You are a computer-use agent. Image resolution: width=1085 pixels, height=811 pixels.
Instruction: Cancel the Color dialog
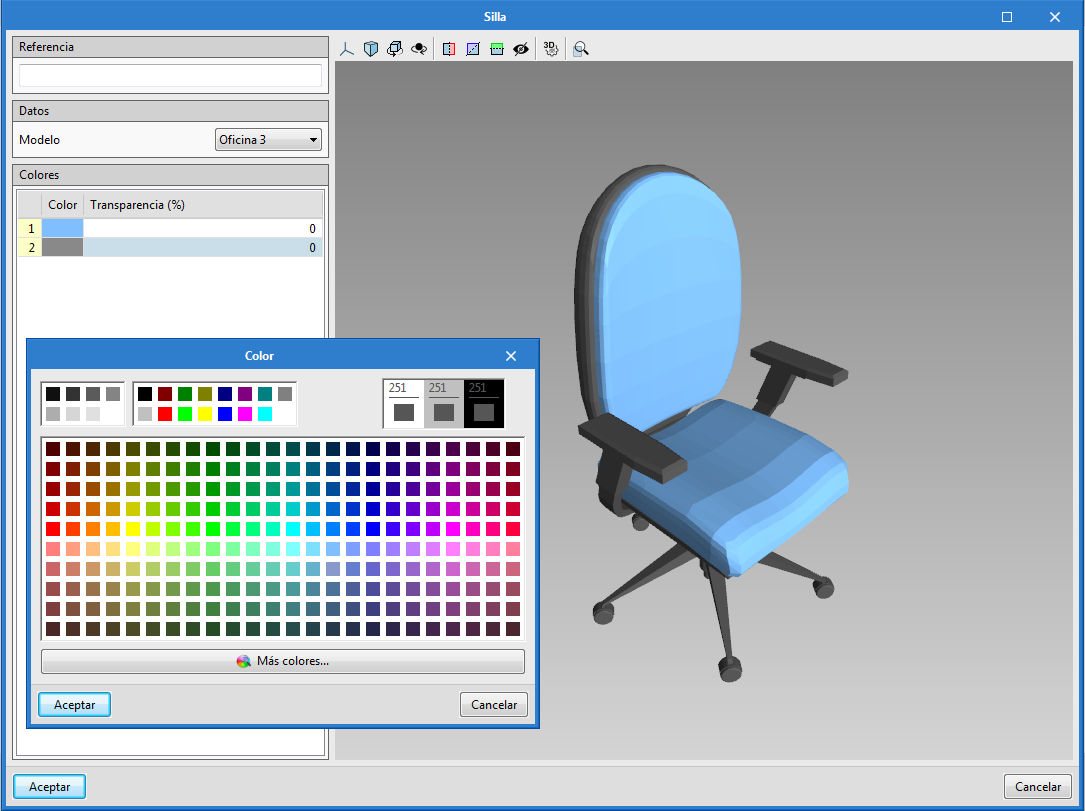pyautogui.click(x=494, y=704)
